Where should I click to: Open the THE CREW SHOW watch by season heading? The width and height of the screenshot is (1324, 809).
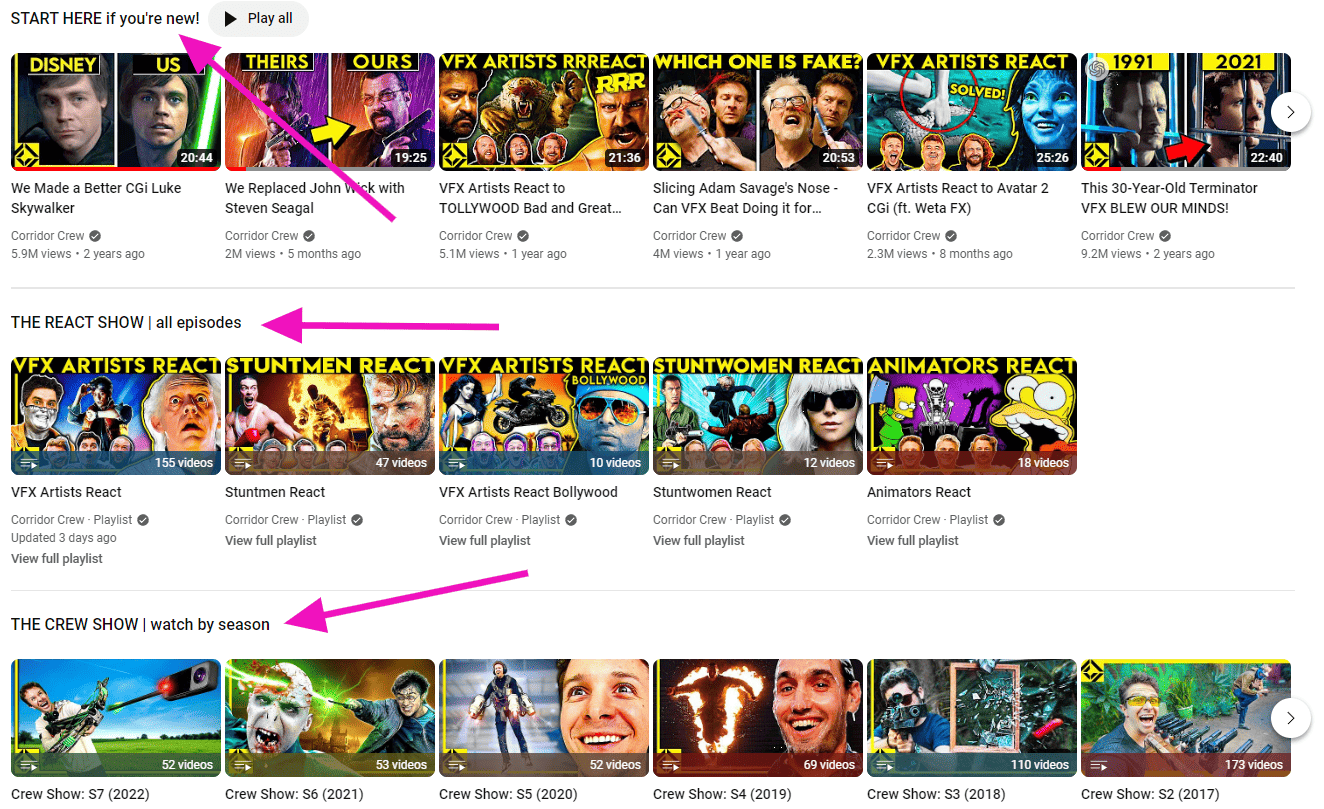pos(140,625)
